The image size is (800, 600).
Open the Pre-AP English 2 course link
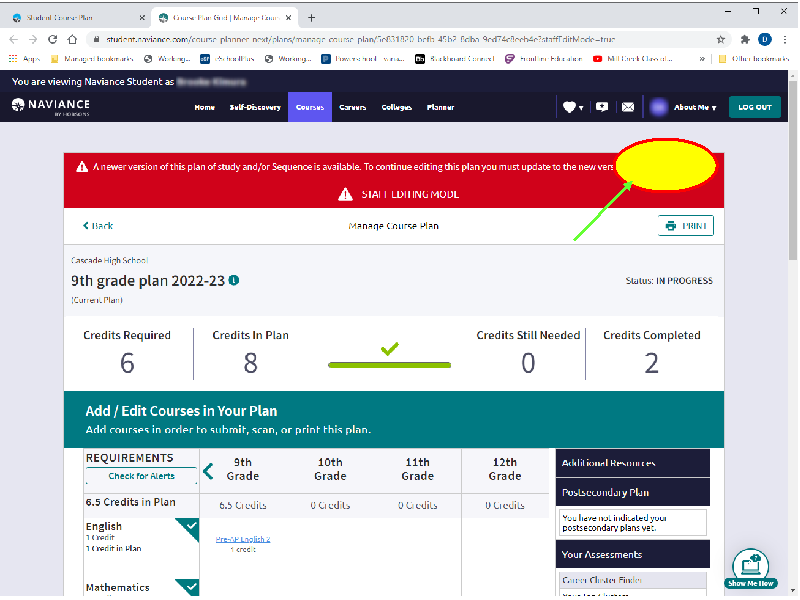tap(243, 539)
